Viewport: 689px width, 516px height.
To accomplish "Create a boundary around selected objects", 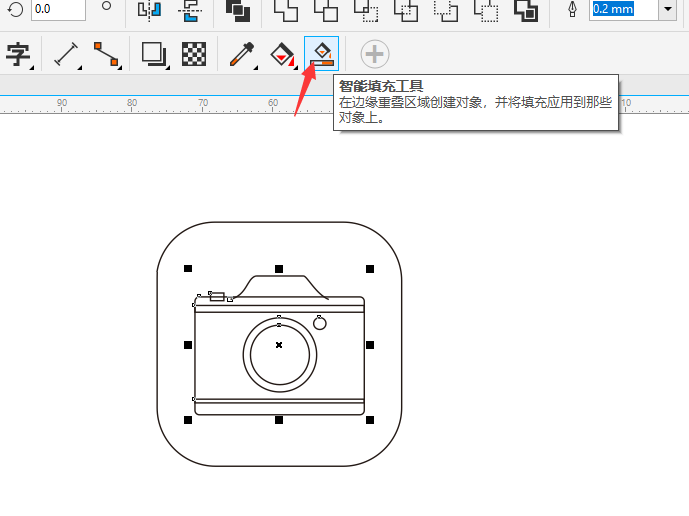I will point(526,10).
